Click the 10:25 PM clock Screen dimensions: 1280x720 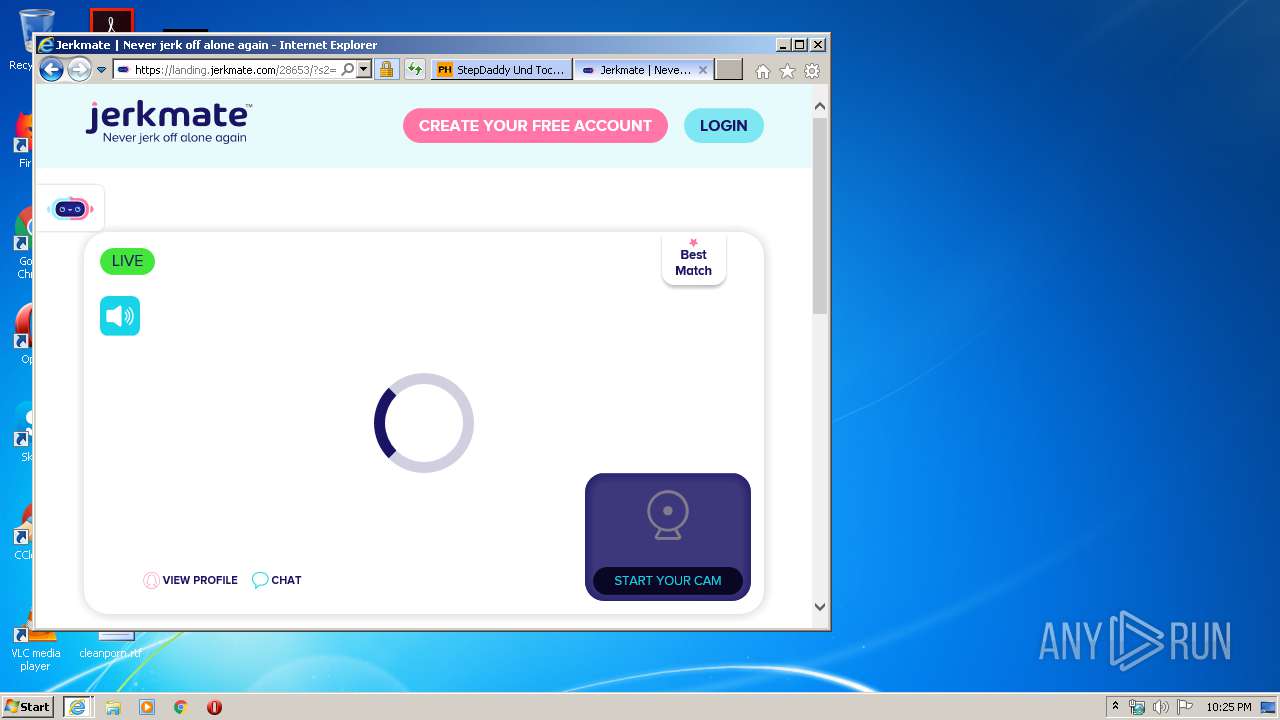coord(1228,707)
